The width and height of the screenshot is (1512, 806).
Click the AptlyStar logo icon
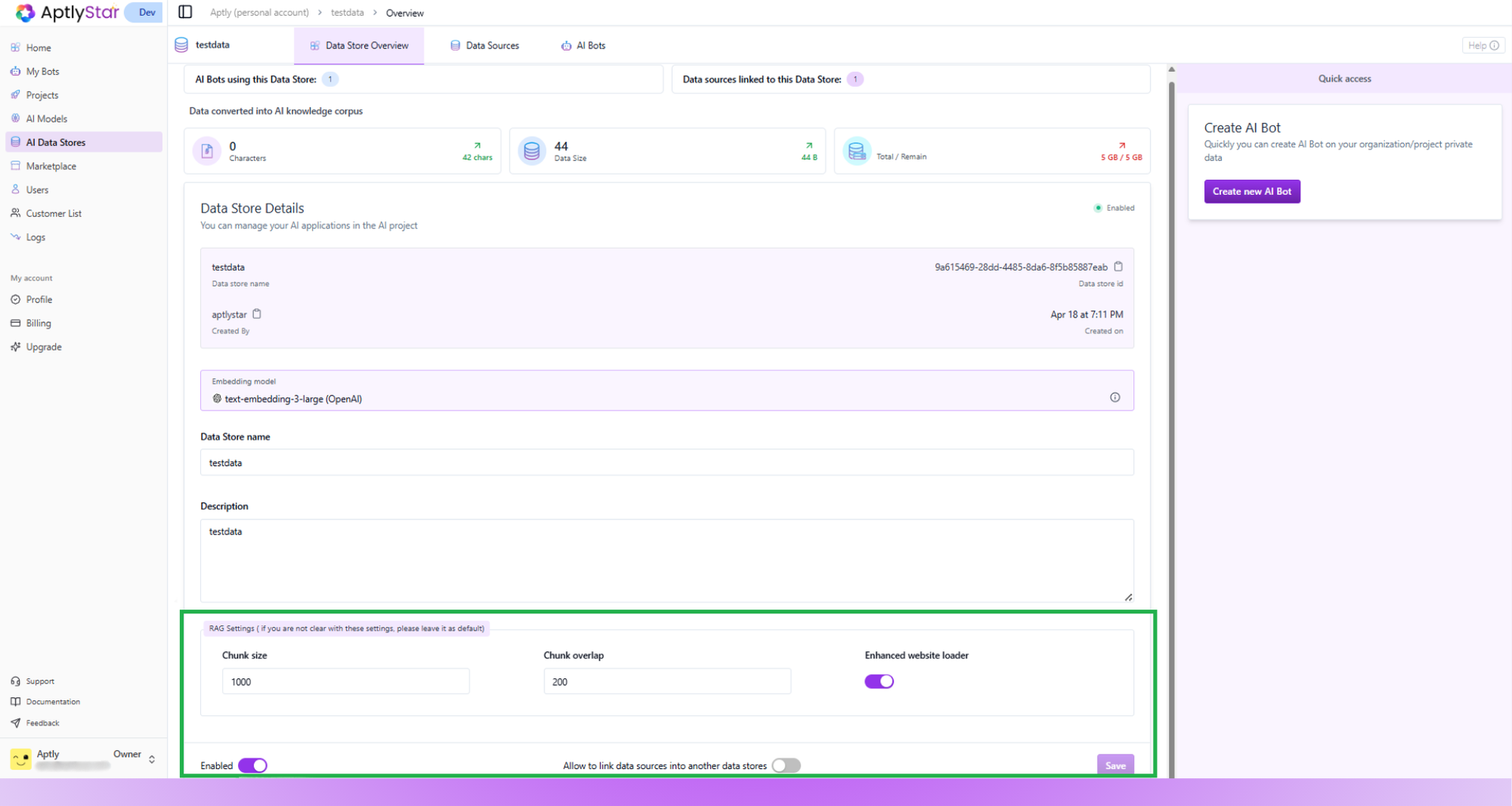25,12
